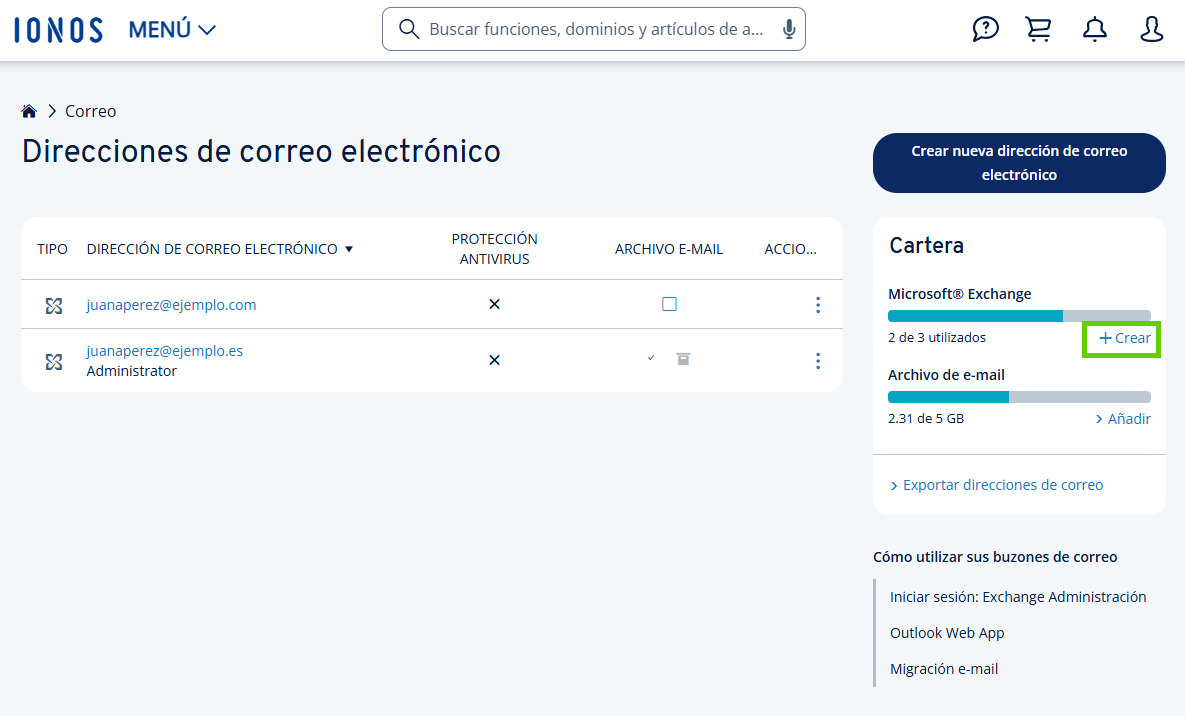The image size is (1185, 716).
Task: Sort by the Dirección de correo electrónico column arrow
Action: click(x=349, y=248)
